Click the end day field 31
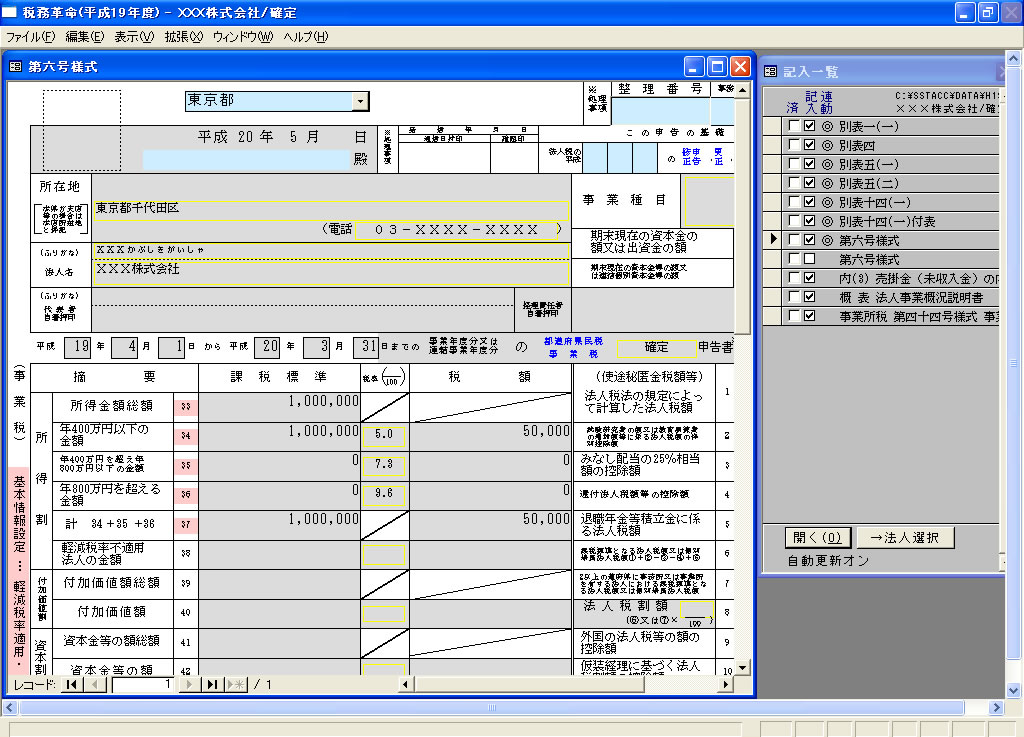The height and width of the screenshot is (737, 1024). [x=366, y=347]
